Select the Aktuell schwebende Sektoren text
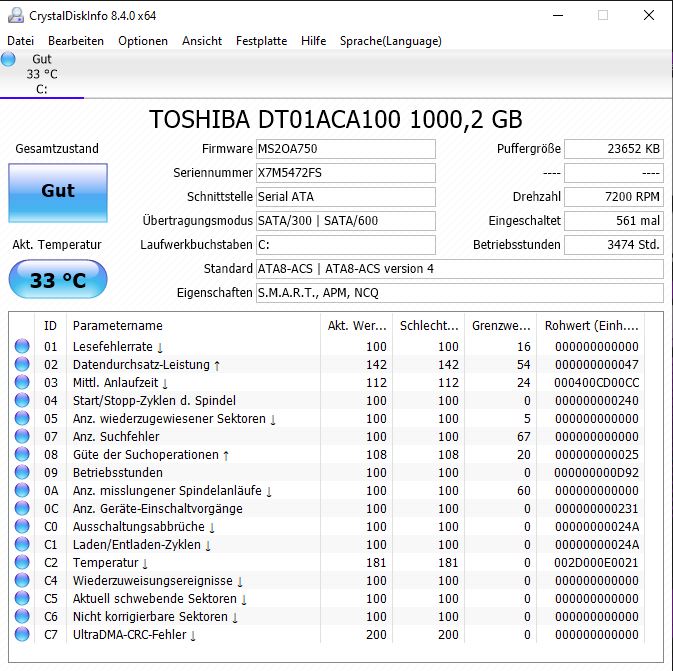This screenshot has height=671, width=673. 160,598
